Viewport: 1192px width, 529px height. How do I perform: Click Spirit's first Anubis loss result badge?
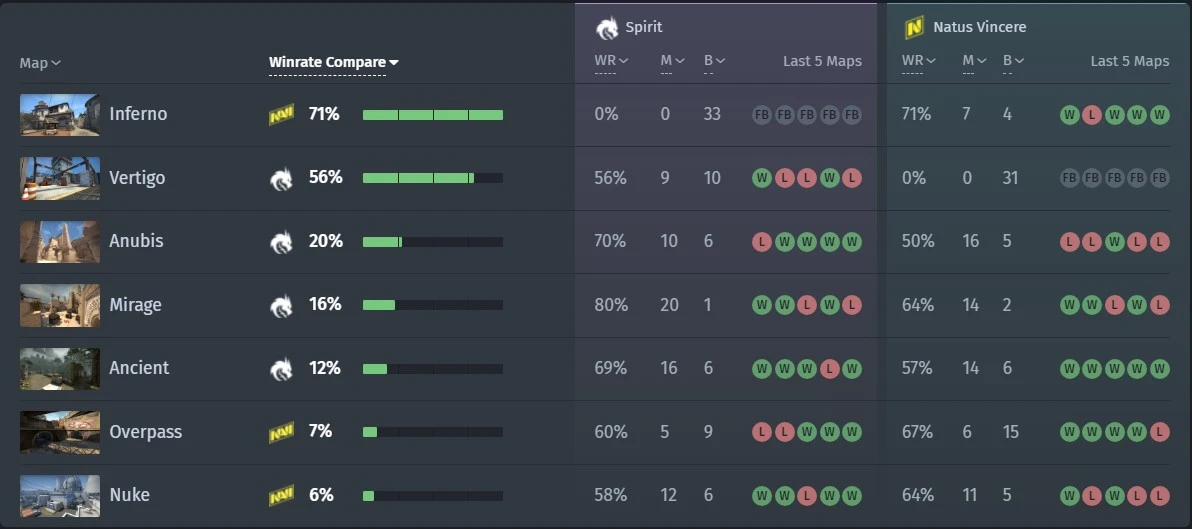tap(762, 242)
